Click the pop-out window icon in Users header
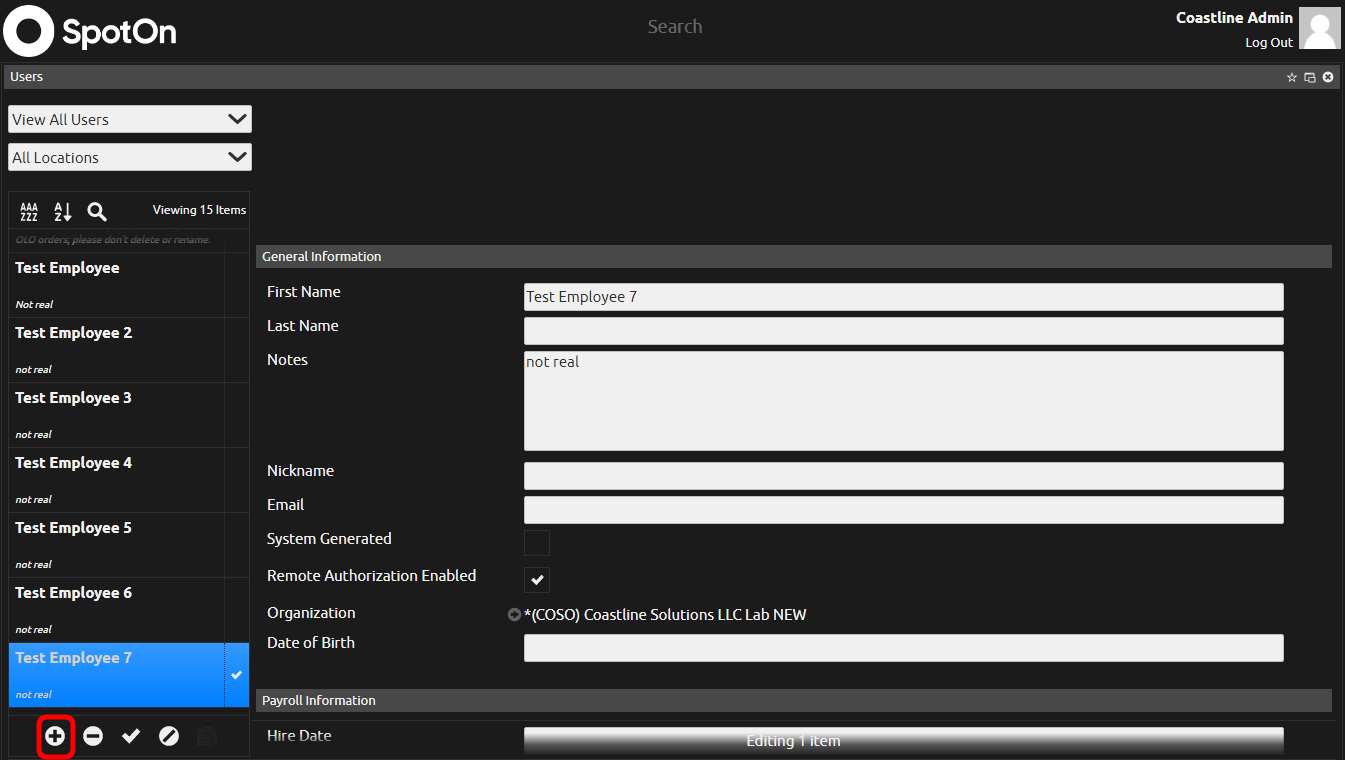 (1310, 77)
